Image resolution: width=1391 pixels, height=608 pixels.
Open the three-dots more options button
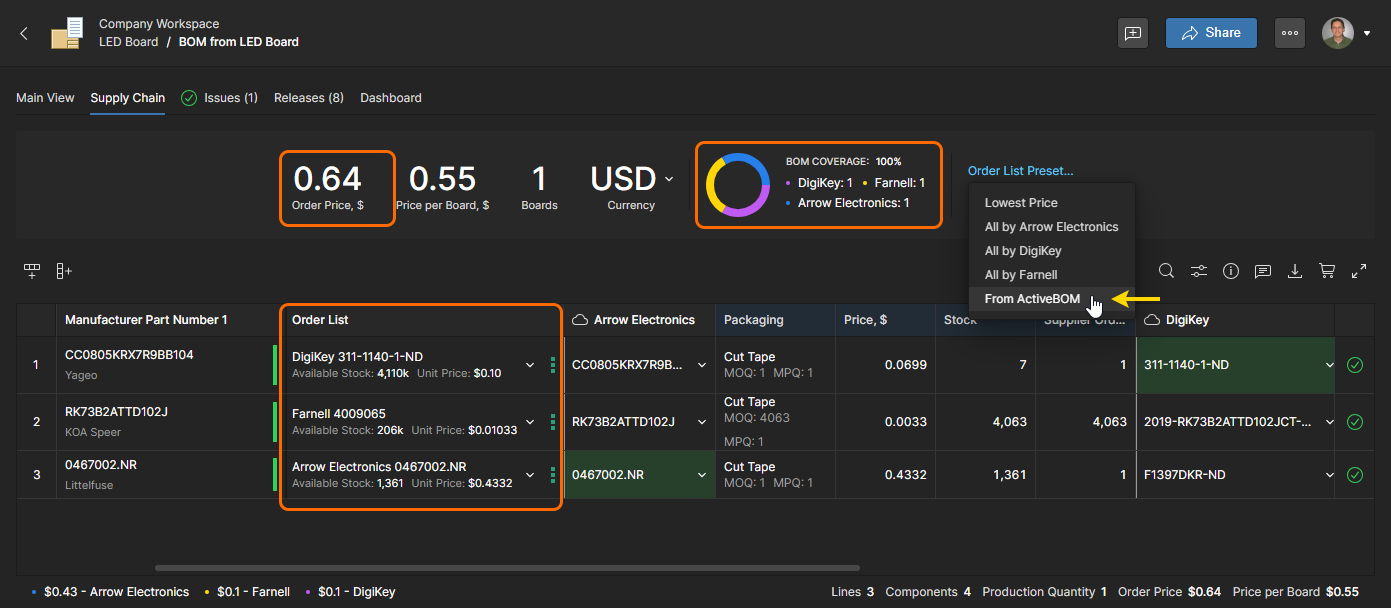(x=1290, y=33)
